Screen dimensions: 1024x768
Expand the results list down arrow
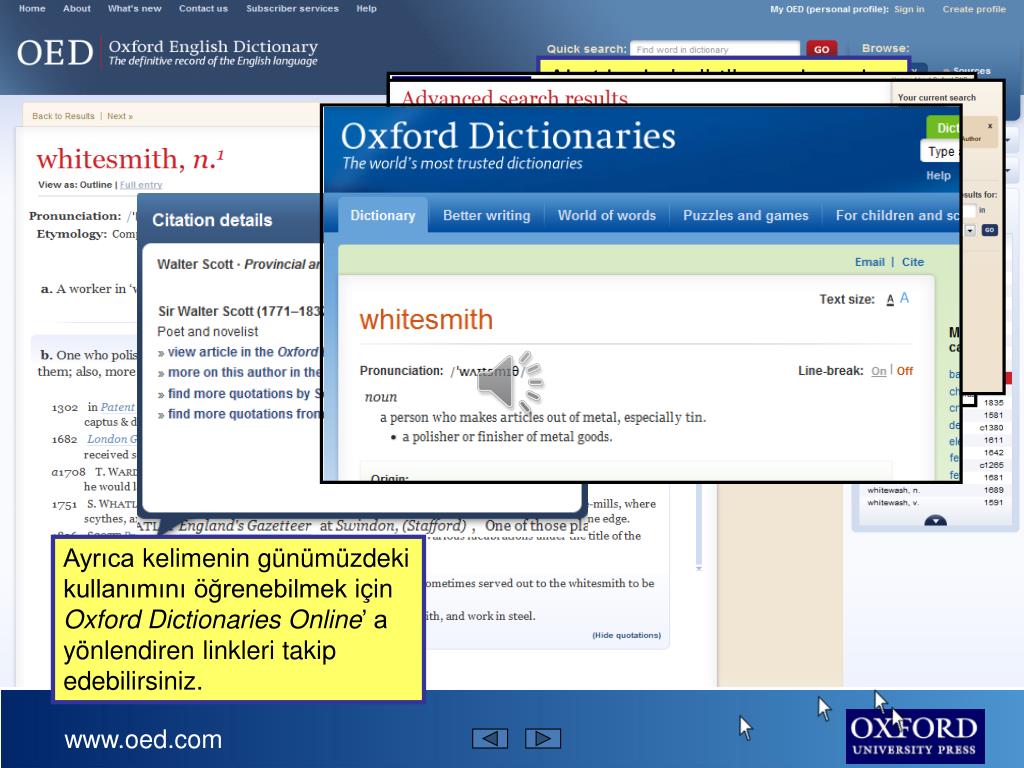[x=936, y=520]
